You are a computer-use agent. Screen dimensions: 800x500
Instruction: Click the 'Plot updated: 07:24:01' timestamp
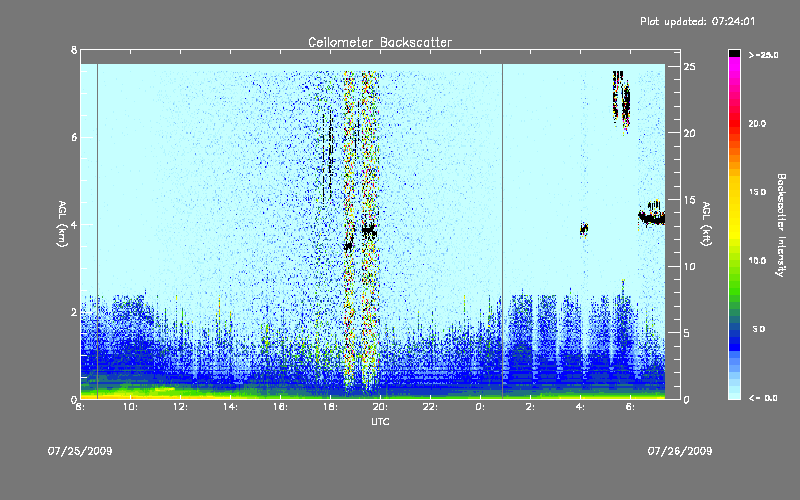point(697,21)
